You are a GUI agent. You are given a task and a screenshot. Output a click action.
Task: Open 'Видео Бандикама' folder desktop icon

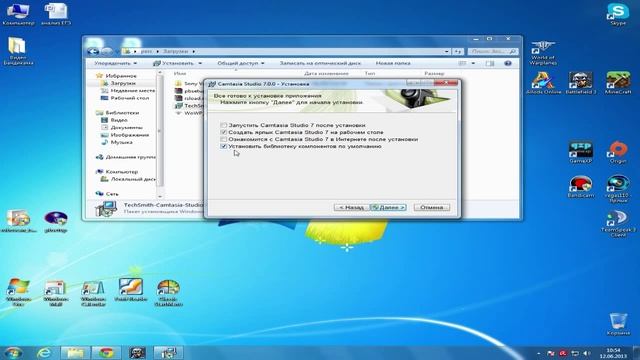pos(18,51)
